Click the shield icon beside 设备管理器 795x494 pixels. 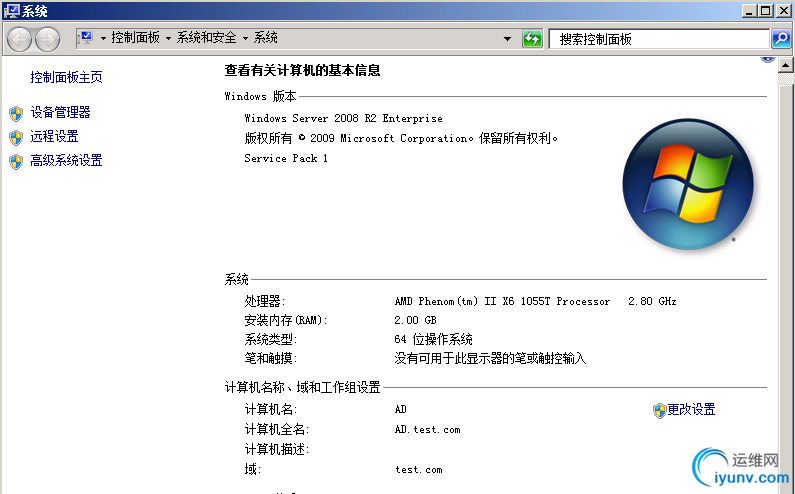click(x=16, y=113)
